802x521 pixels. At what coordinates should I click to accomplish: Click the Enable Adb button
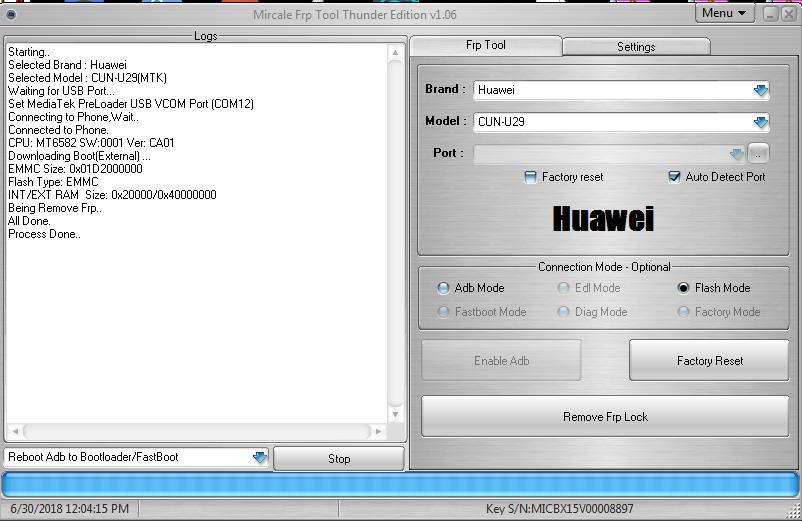(x=501, y=360)
